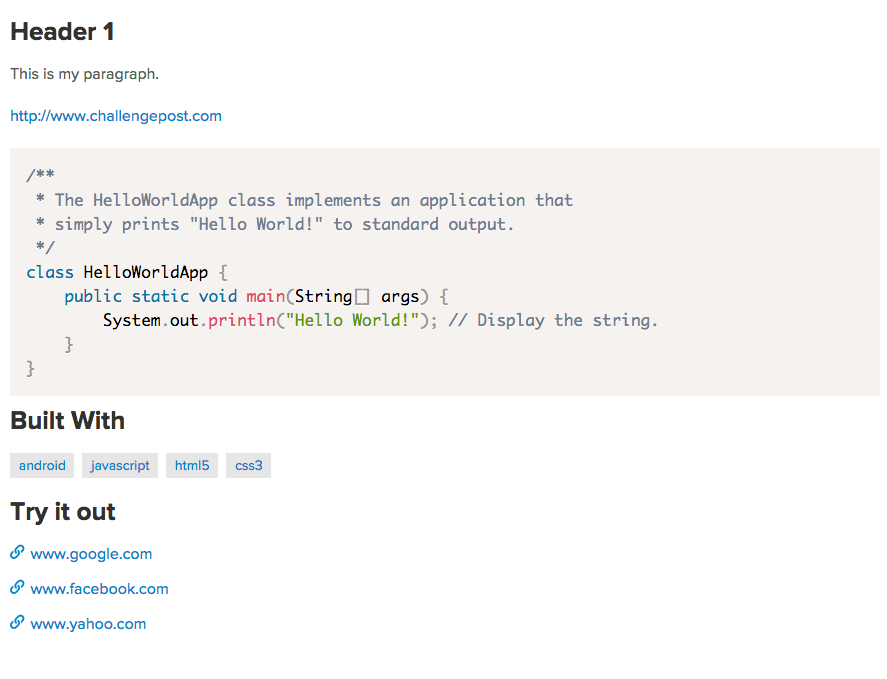Select the javascript tag
This screenshot has height=679, width=887.
[120, 465]
